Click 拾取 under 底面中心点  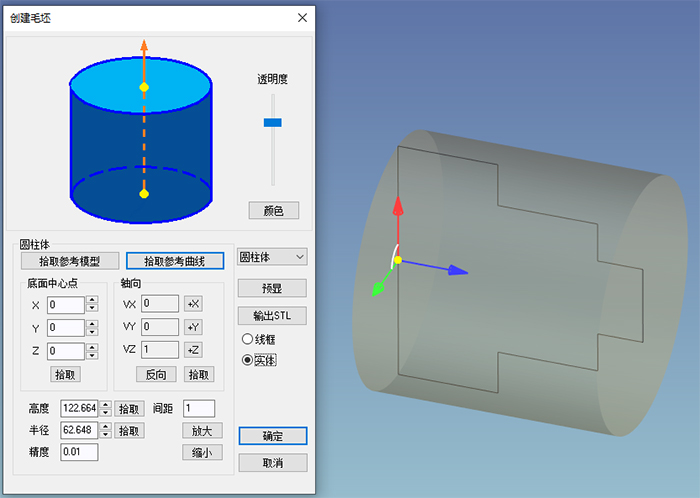tap(65, 375)
